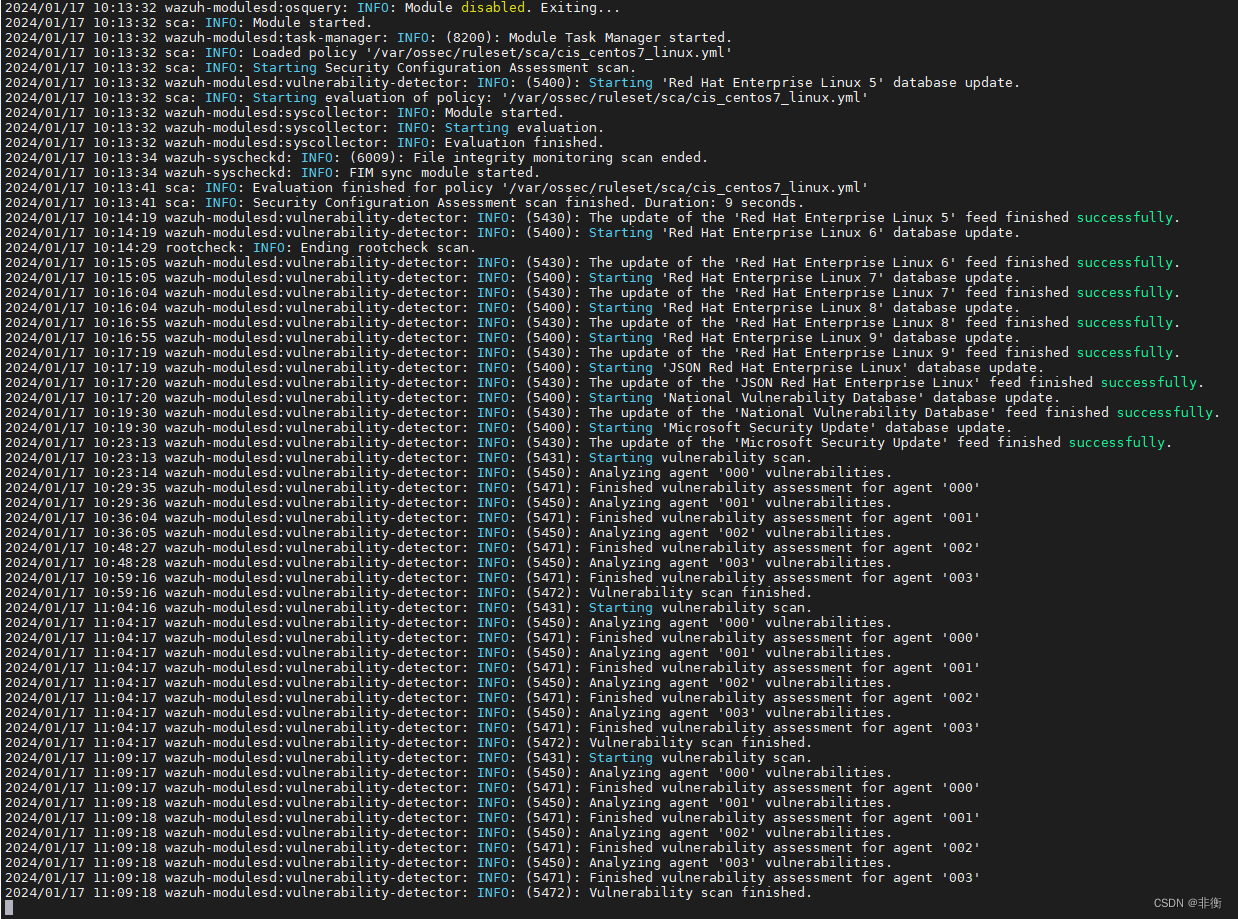Select the 10:59:16 'Vulnerability scan finished' line

tap(408, 593)
